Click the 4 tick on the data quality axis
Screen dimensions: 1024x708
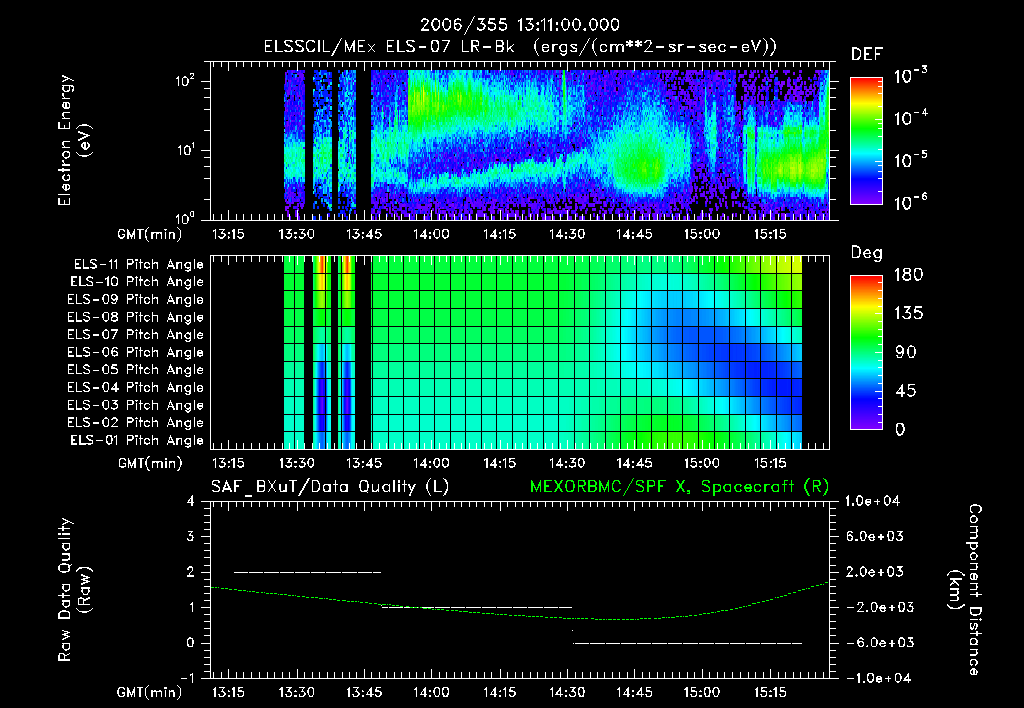pyautogui.click(x=191, y=501)
